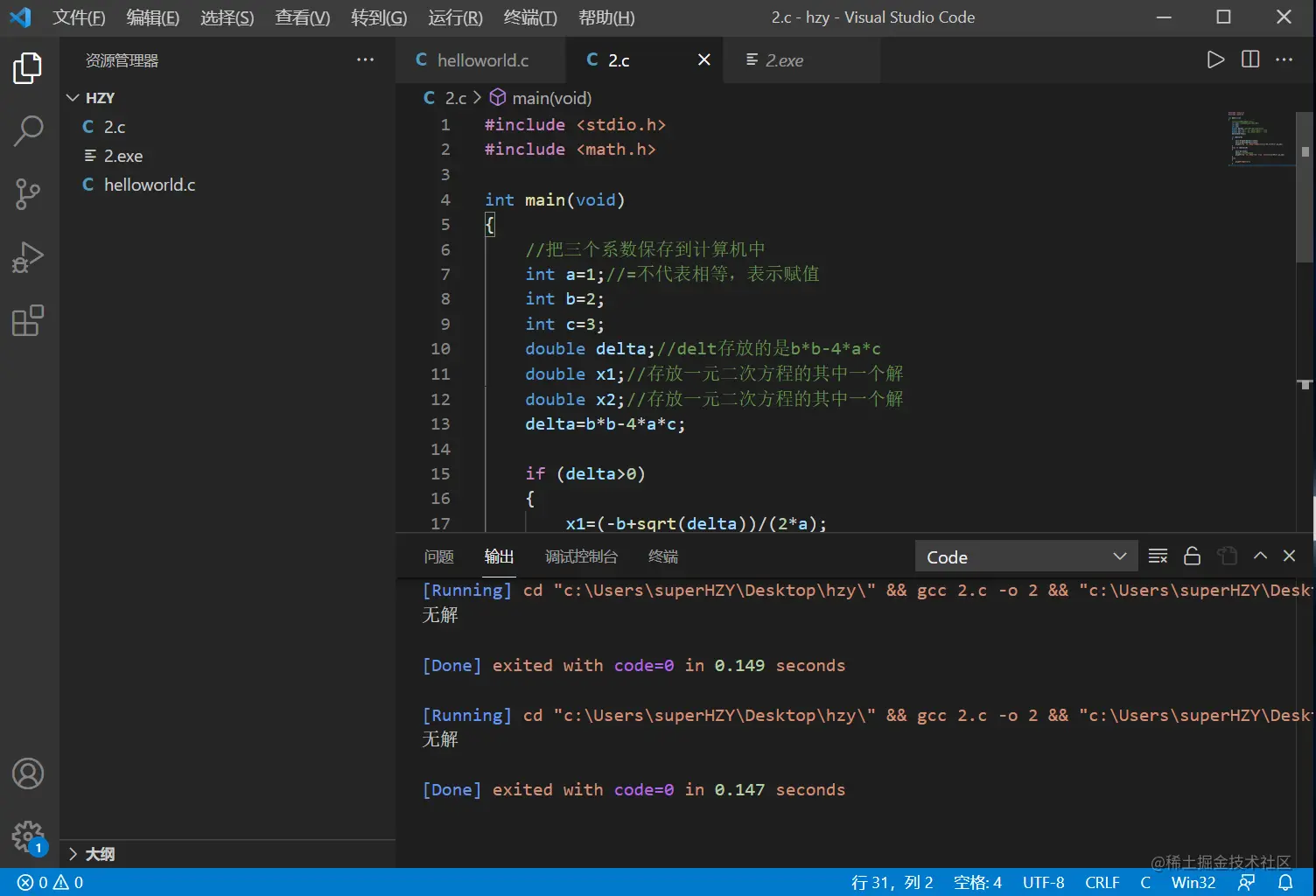Image resolution: width=1316 pixels, height=896 pixels.
Task: Click main(void) symbol in breadcrumb
Action: (541, 98)
